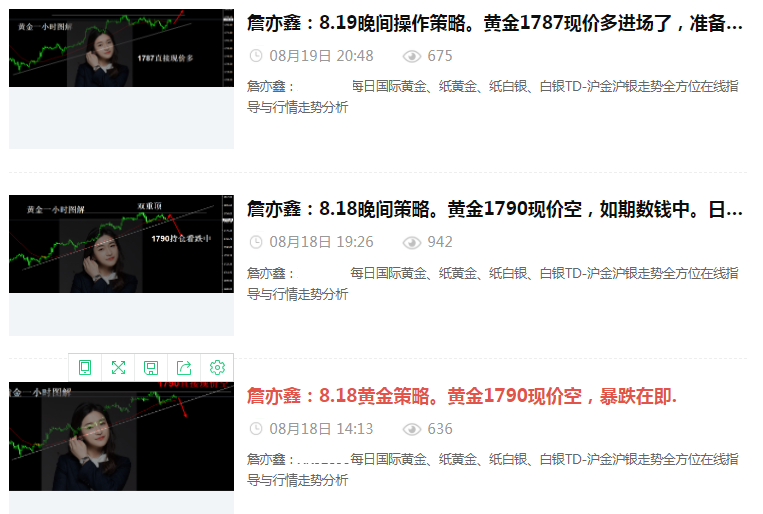Click the timestamp 08月18日 14:13
The height and width of the screenshot is (514, 763).
point(321,429)
